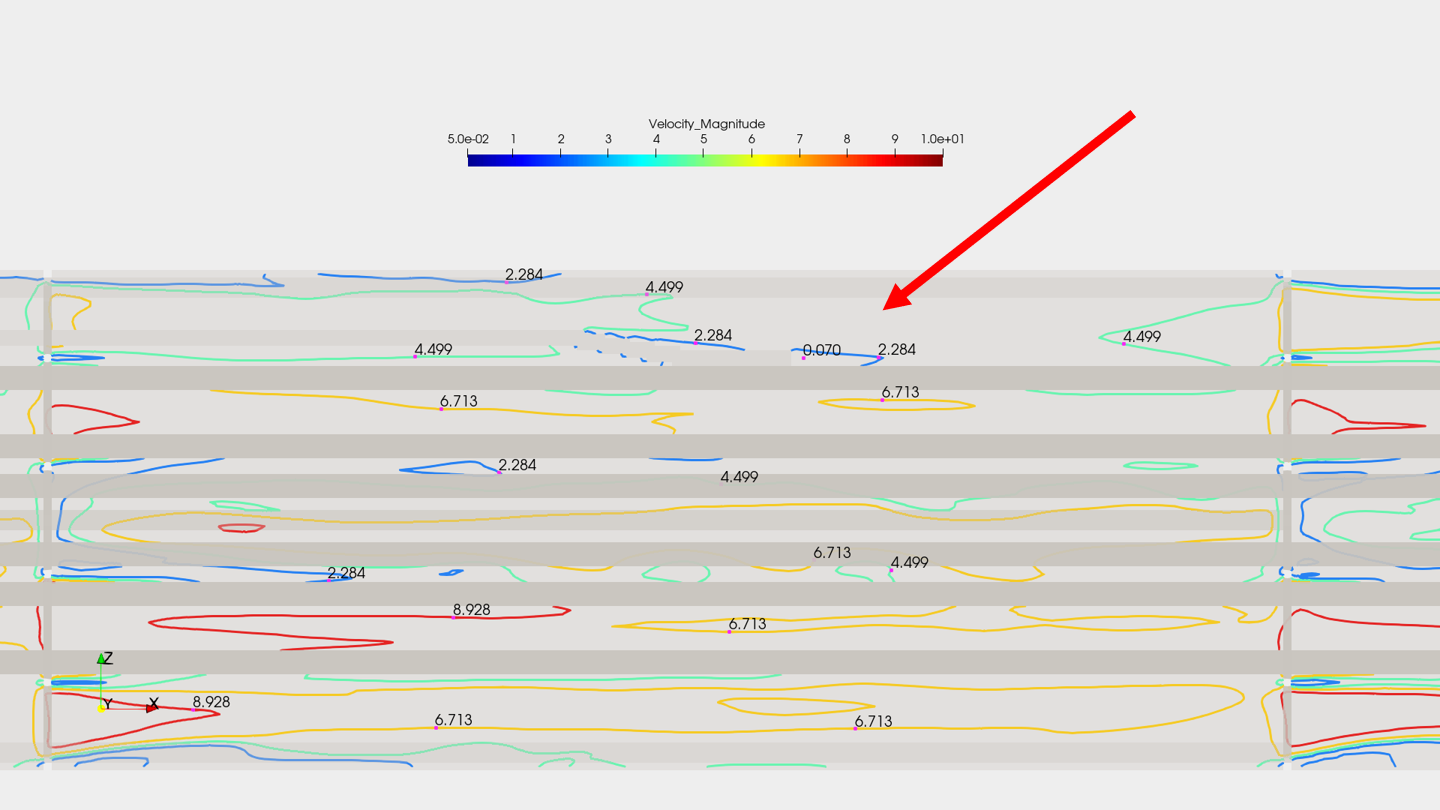Click the dark red end of the color bar
Viewport: 1440px width, 810px height.
pos(935,159)
